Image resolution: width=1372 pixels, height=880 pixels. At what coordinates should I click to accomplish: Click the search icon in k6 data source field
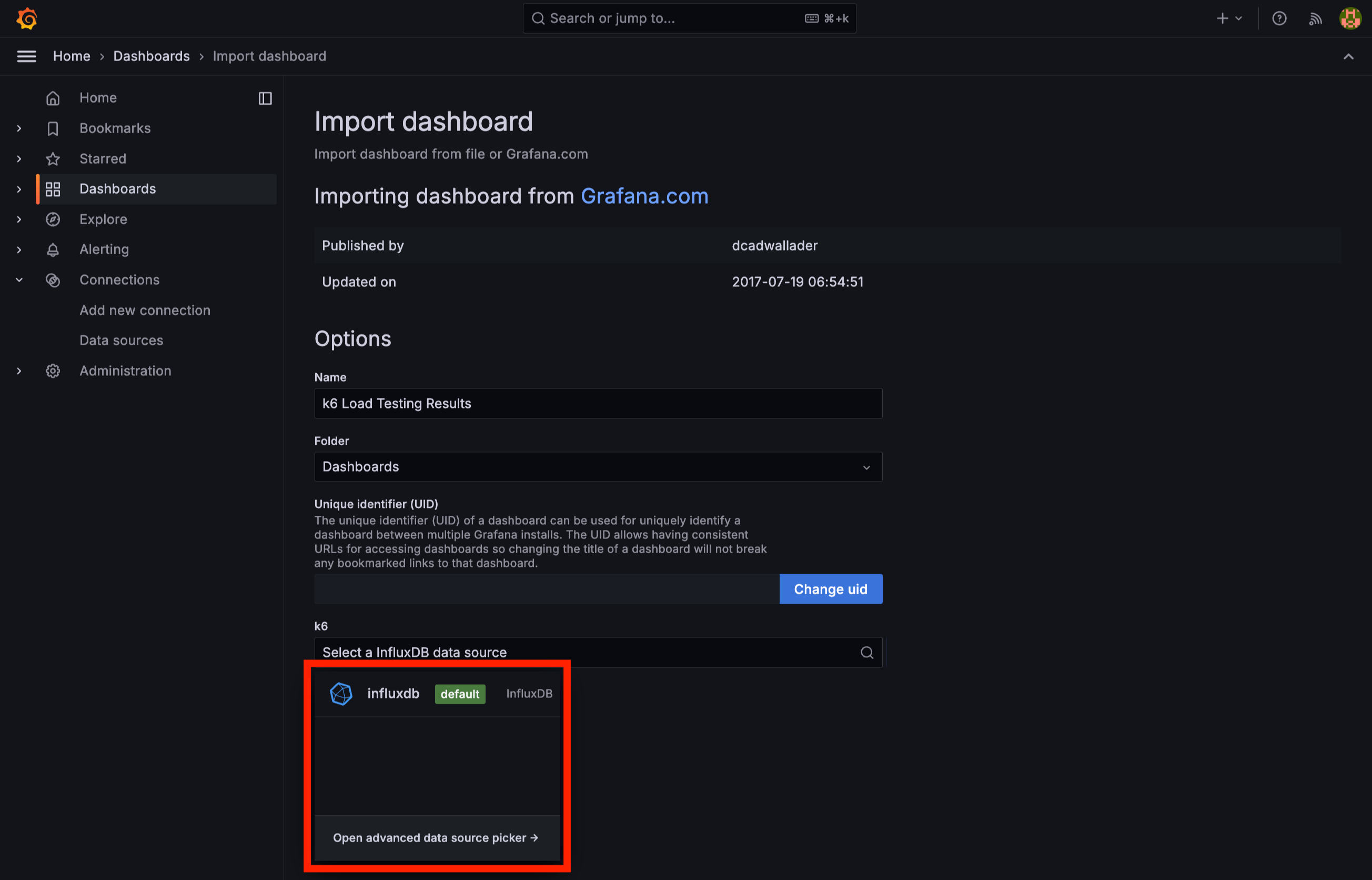click(x=866, y=653)
